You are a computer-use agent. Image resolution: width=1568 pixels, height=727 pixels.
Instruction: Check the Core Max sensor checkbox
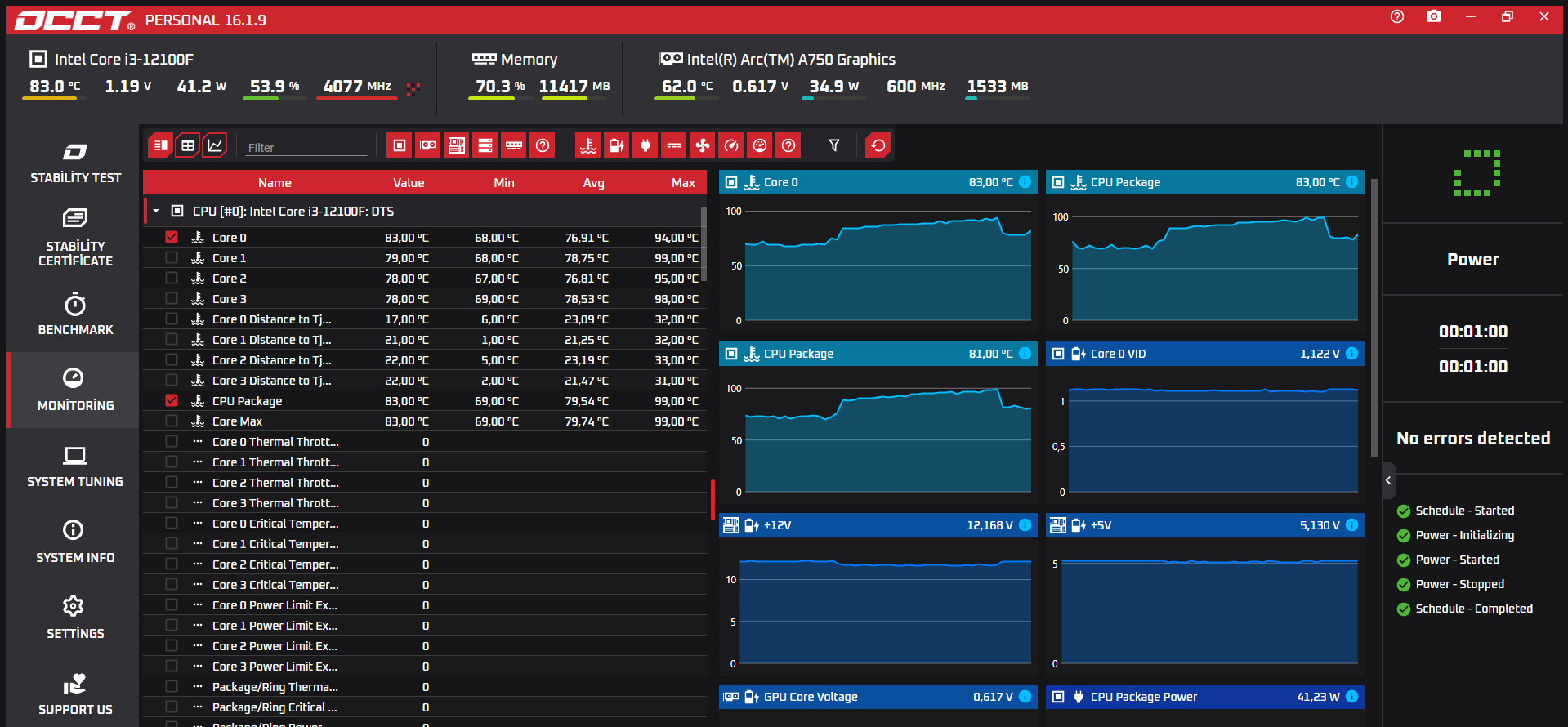point(172,421)
